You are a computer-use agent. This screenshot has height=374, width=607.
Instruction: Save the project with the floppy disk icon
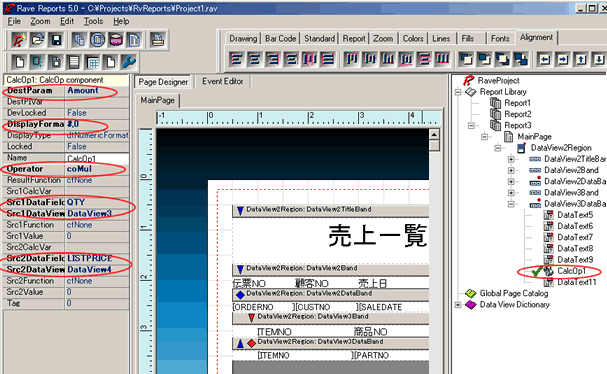(x=56, y=39)
